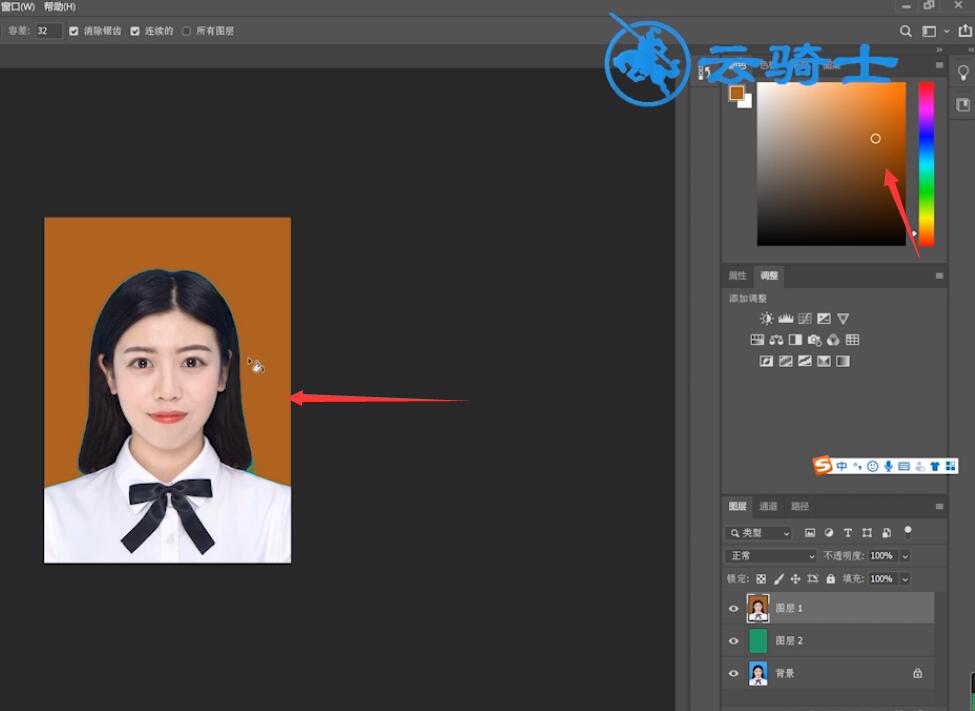Expand the workspace switcher dropdown arrow
Screen dimensions: 975x711
tap(947, 31)
